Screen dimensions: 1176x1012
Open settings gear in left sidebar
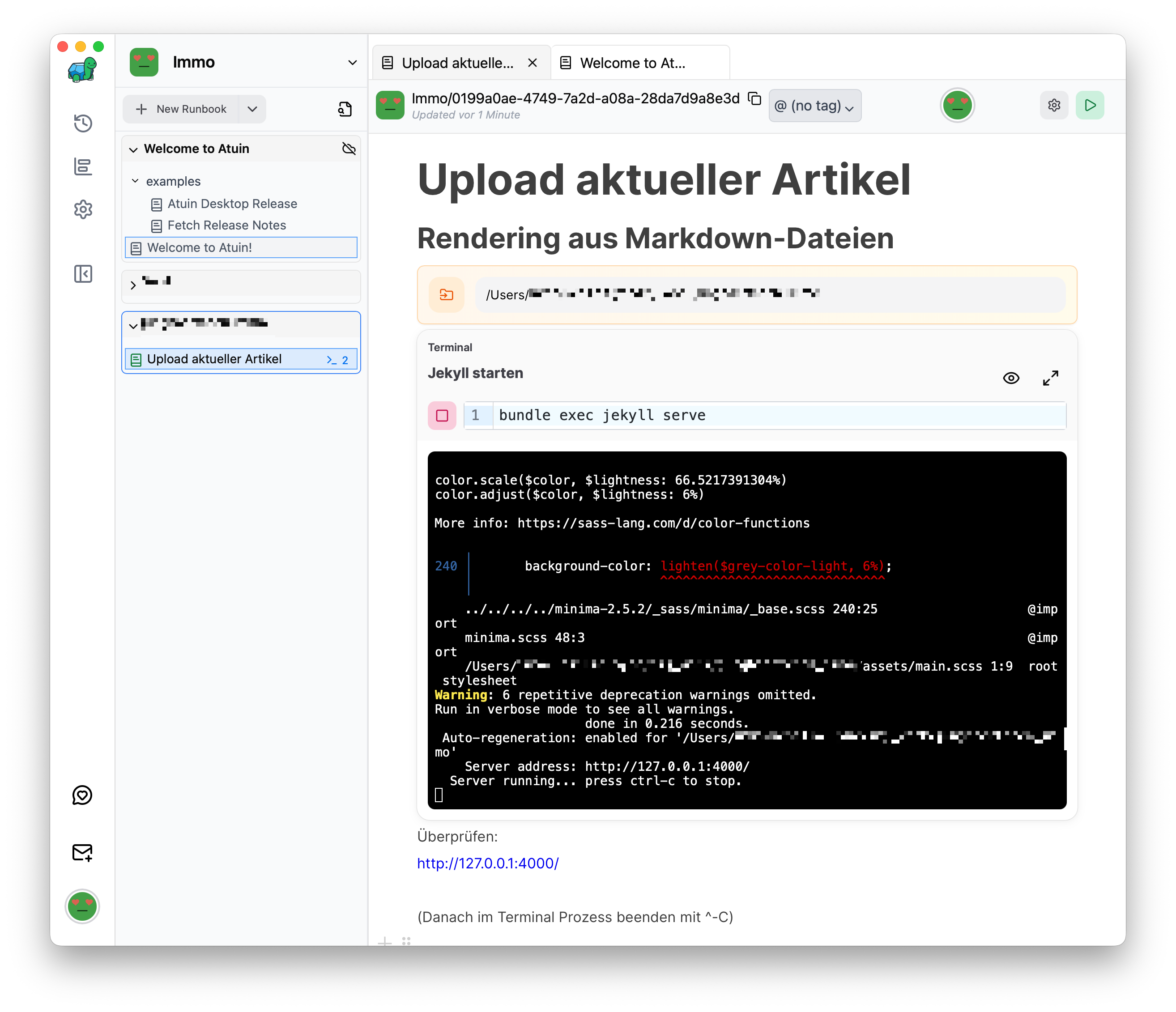click(83, 209)
